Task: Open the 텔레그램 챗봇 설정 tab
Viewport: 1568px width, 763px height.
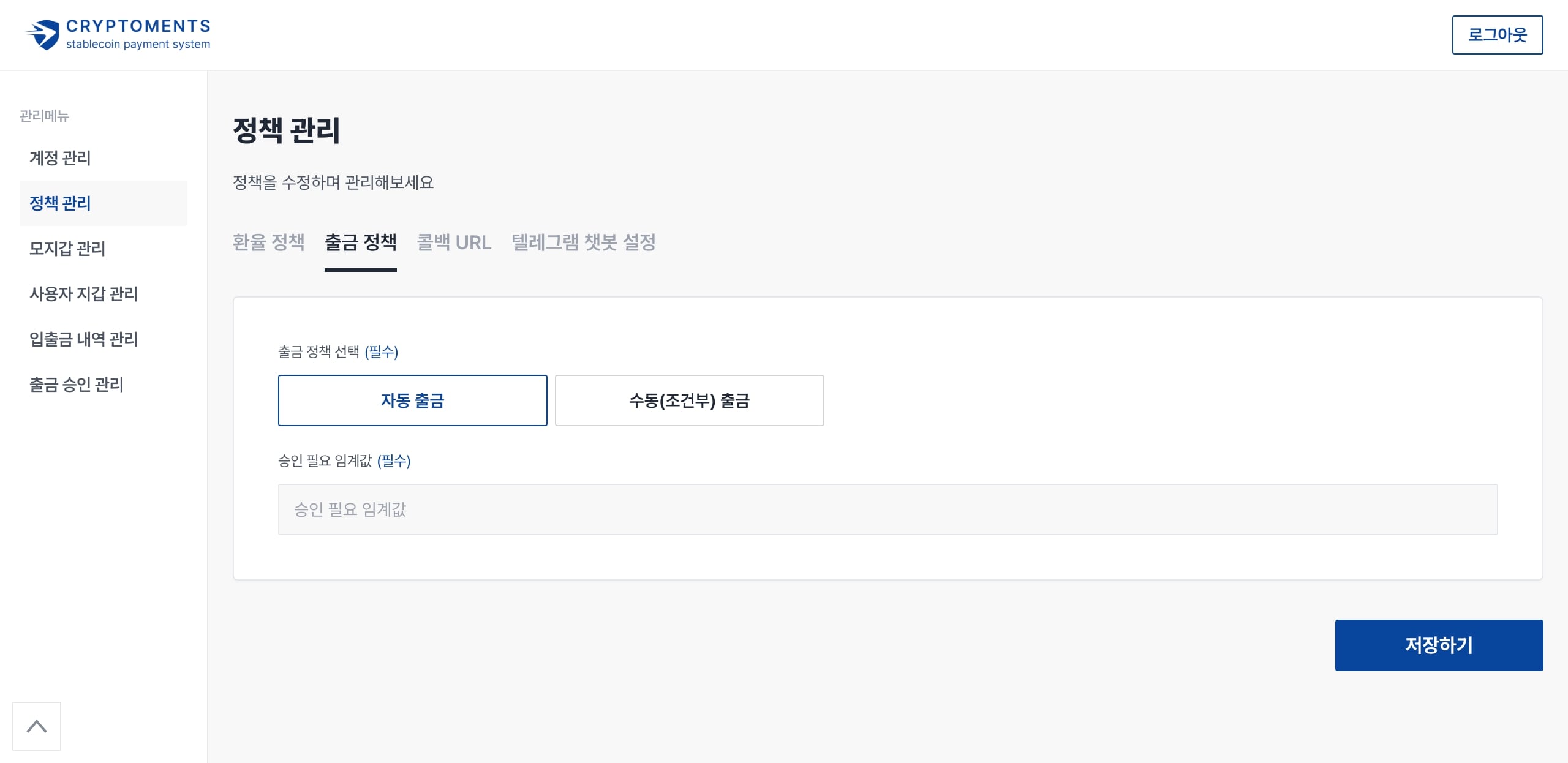Action: pos(583,242)
